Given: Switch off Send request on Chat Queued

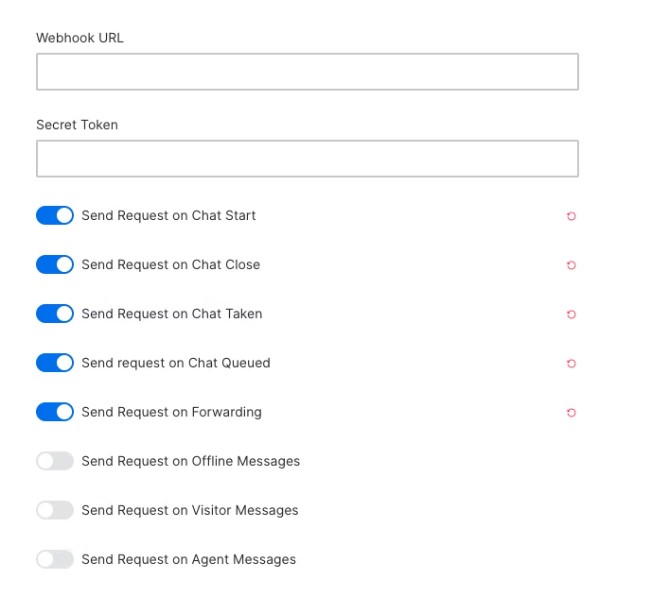Looking at the screenshot, I should (55, 363).
